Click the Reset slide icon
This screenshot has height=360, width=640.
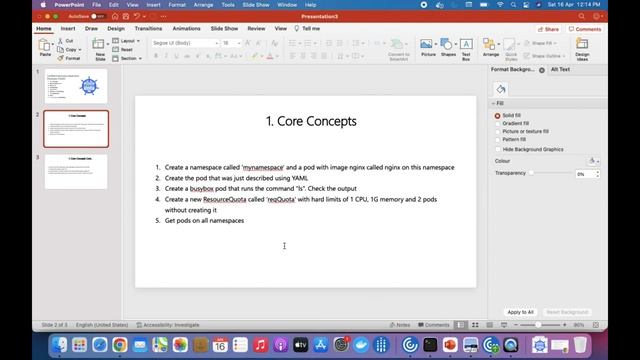116,49
